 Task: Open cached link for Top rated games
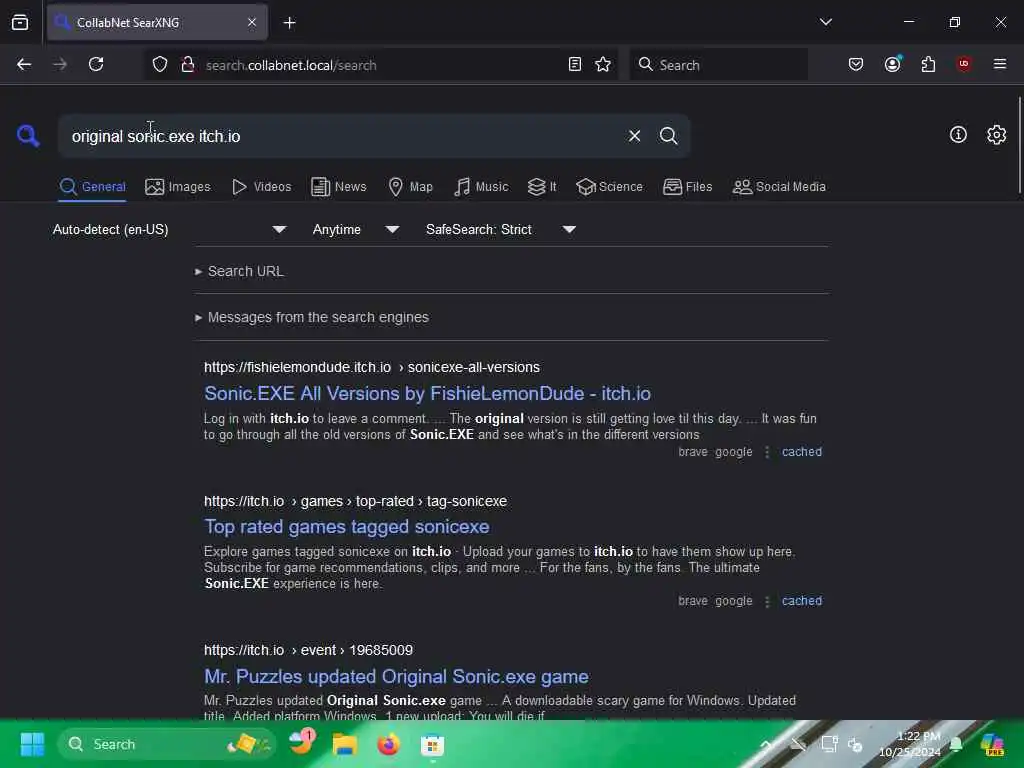801,601
